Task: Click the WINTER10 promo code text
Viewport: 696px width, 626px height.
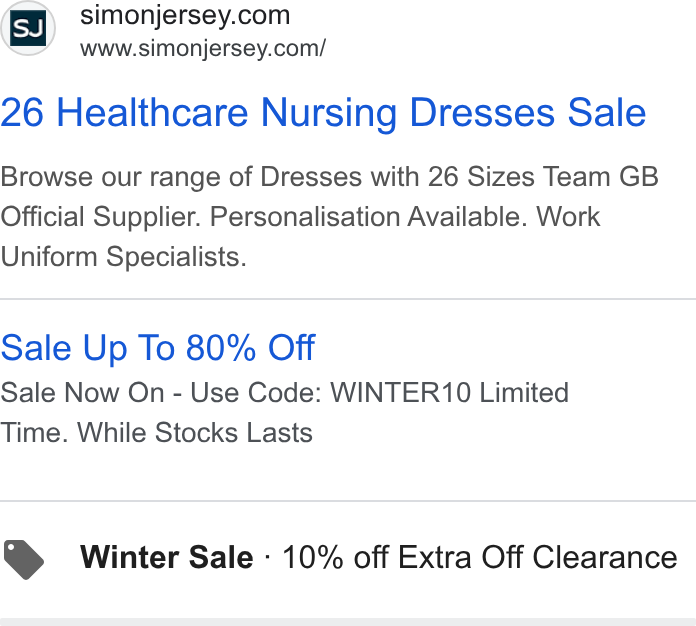Action: 400,393
